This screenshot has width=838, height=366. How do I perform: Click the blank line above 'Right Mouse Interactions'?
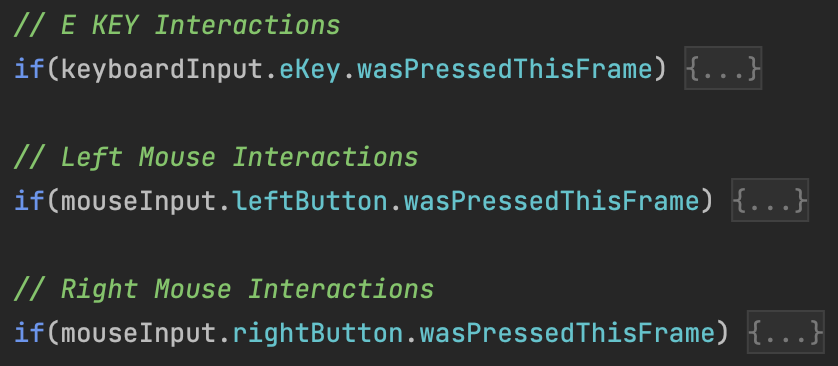tap(419, 245)
